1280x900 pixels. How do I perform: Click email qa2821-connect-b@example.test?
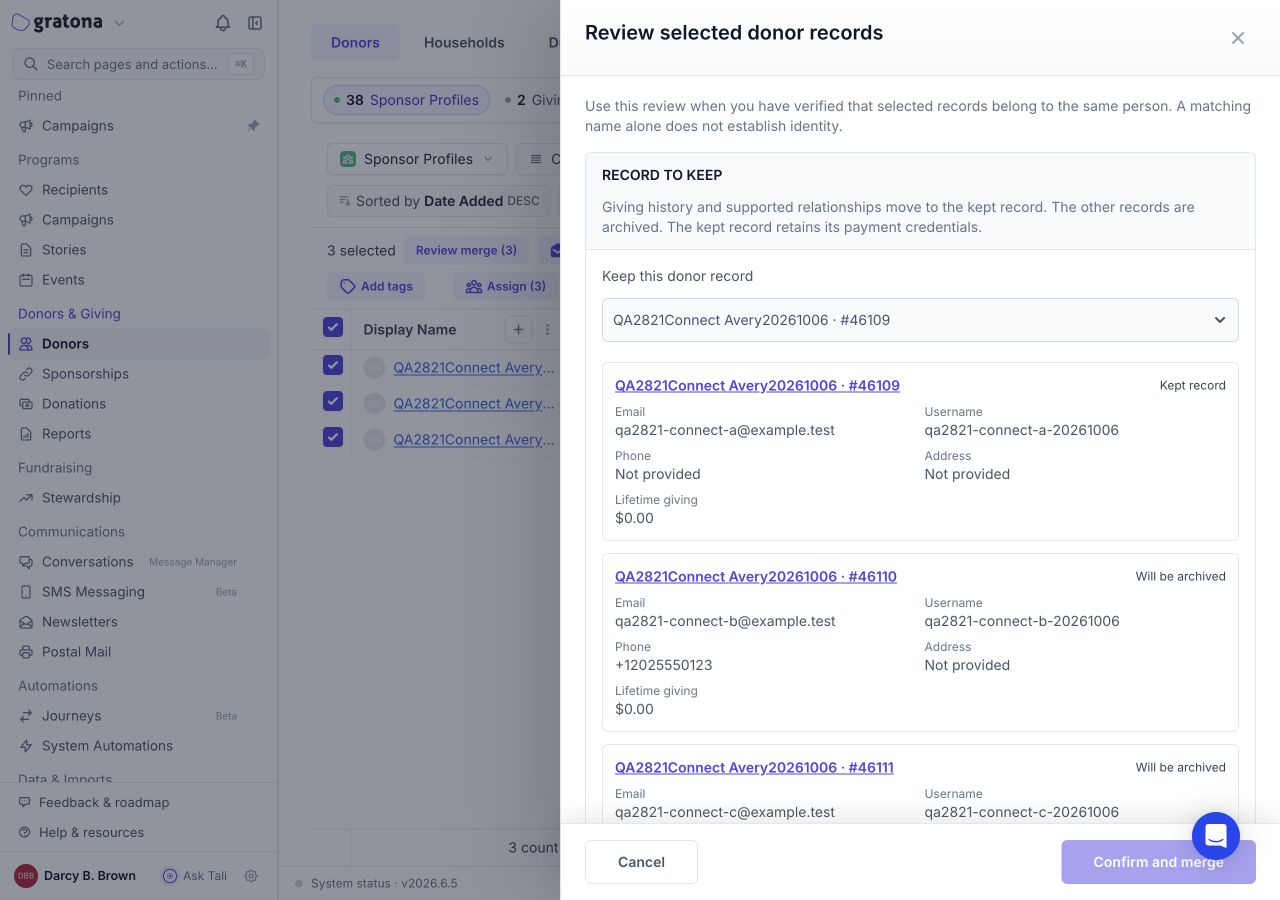point(725,621)
